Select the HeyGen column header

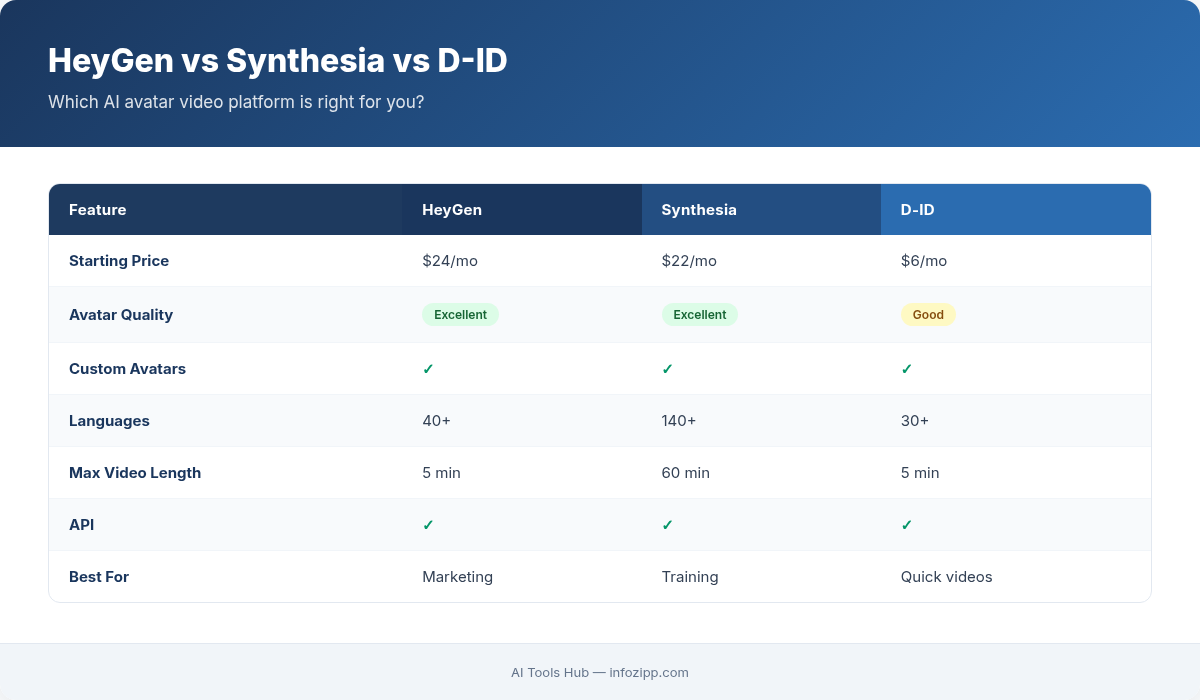click(x=452, y=209)
